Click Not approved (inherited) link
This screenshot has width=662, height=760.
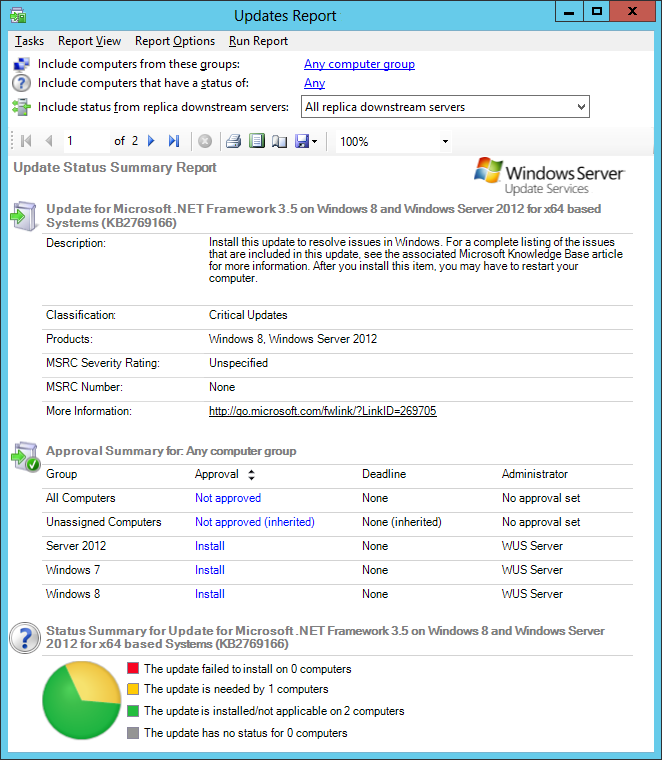click(x=254, y=522)
